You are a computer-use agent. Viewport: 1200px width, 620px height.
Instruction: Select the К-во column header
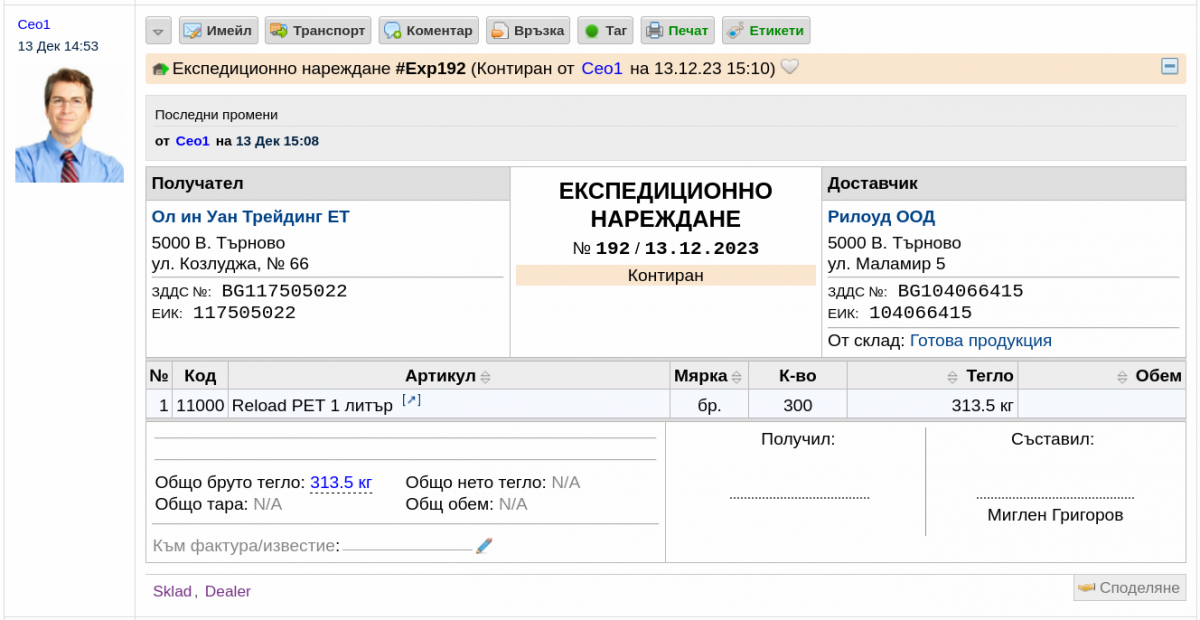pos(798,376)
